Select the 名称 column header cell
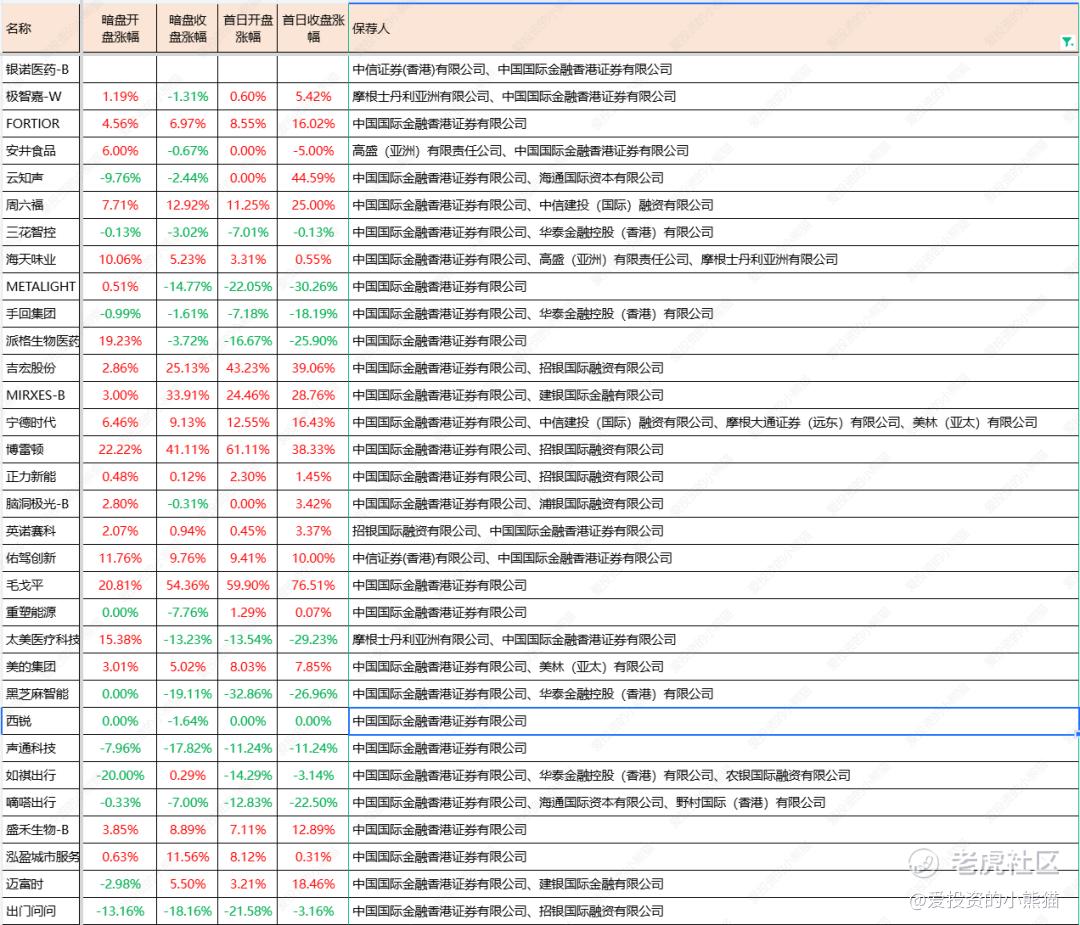 click(41, 28)
